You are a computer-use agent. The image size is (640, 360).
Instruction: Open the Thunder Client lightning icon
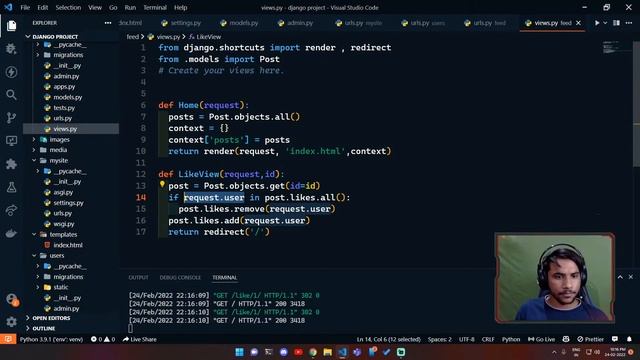(x=11, y=72)
